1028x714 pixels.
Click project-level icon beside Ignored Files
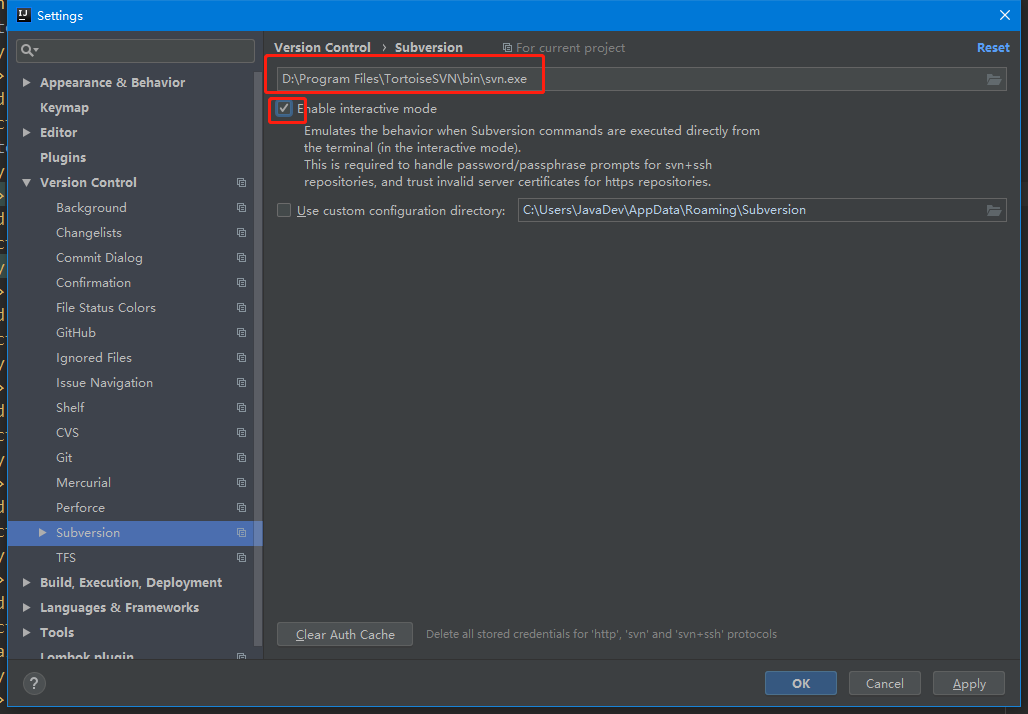(241, 358)
